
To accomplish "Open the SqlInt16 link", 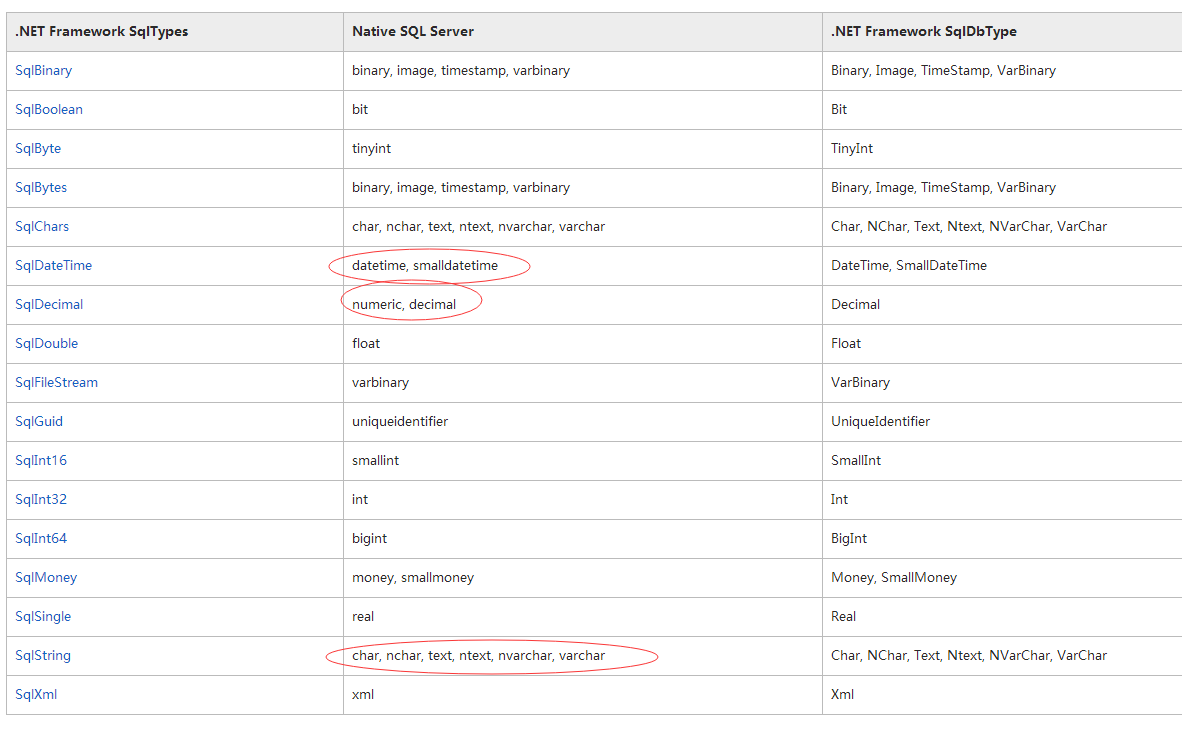I will [41, 461].
